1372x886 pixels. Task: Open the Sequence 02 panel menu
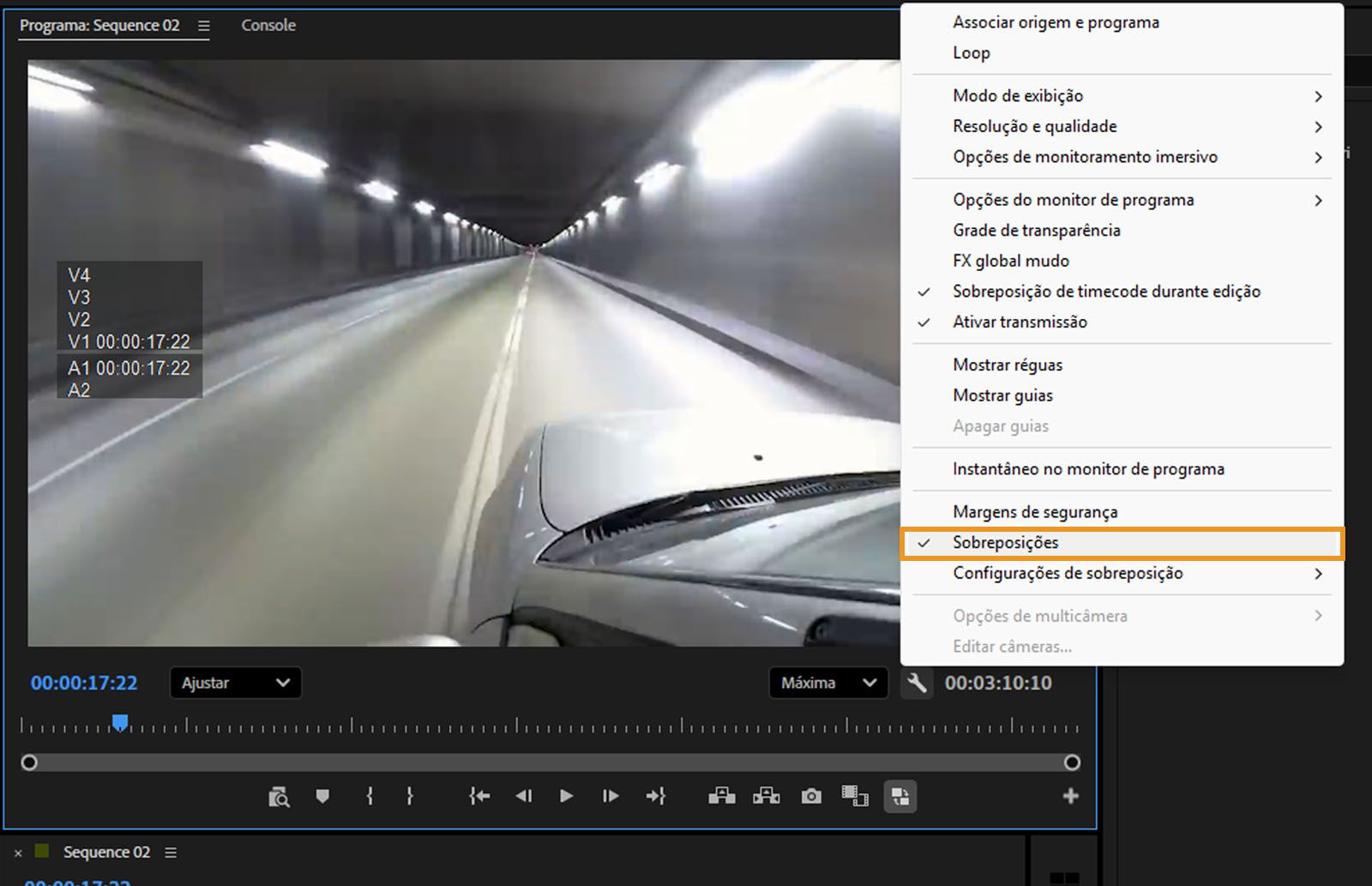click(x=170, y=852)
